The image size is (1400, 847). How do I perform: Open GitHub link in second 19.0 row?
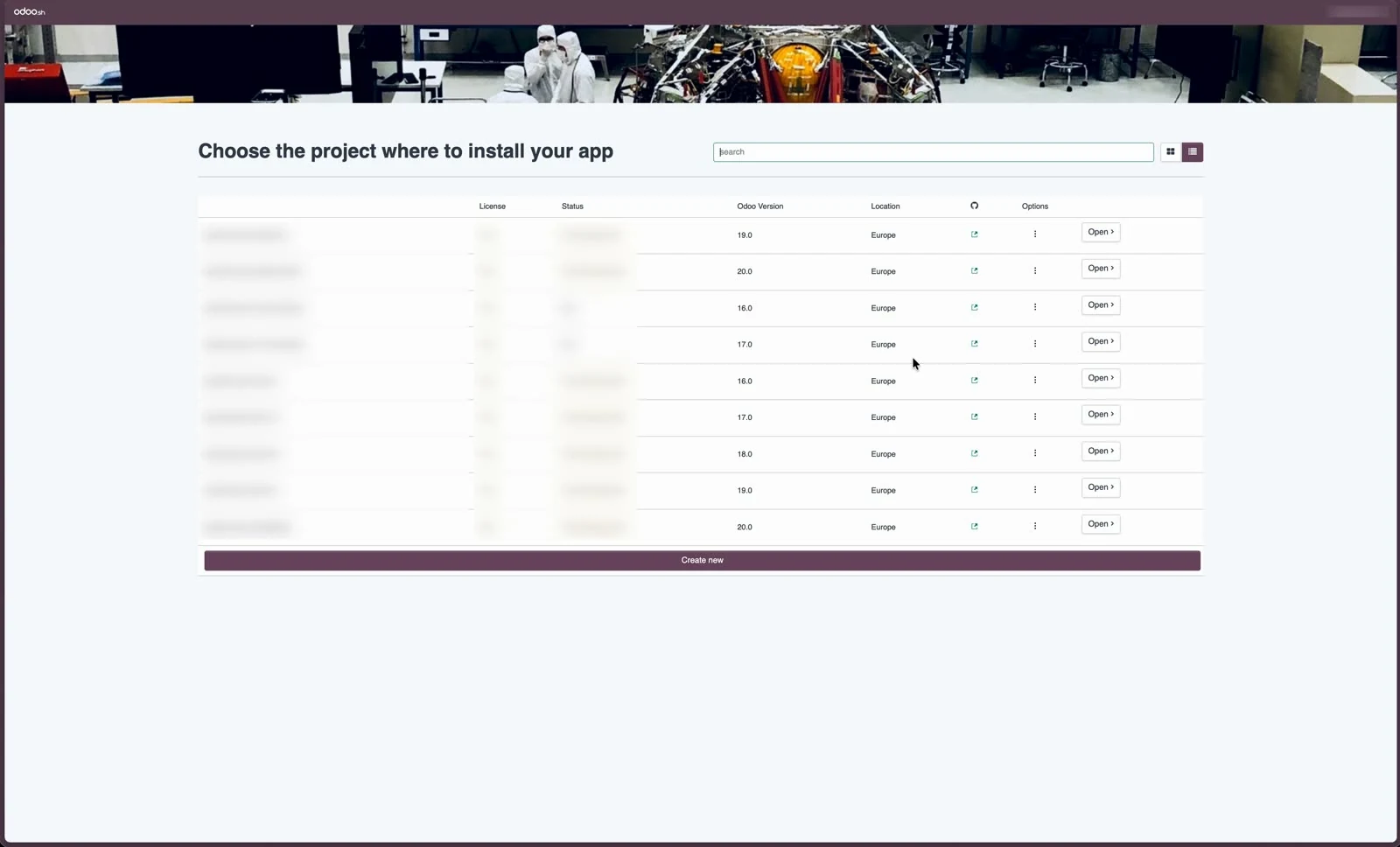[974, 490]
